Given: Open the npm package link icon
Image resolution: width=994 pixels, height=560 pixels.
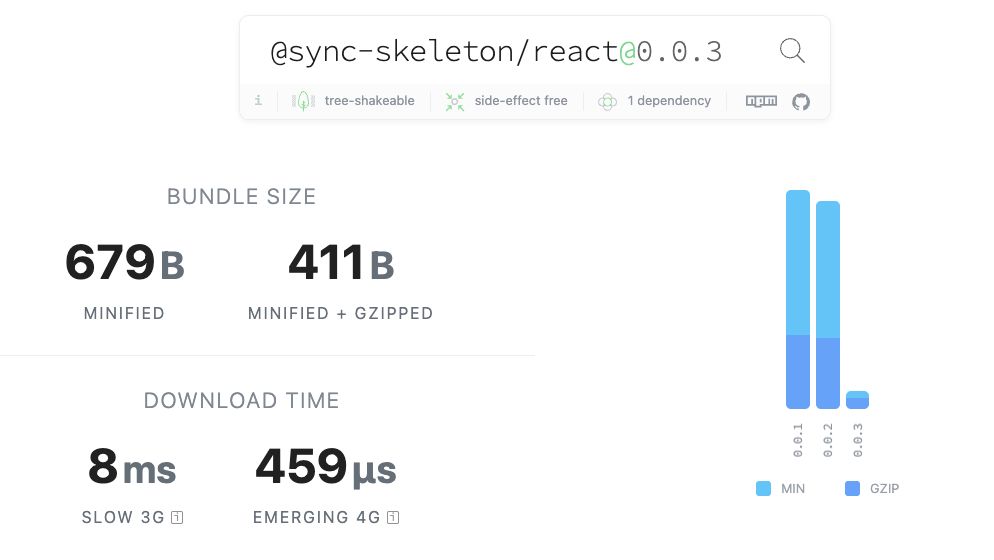Looking at the screenshot, I should [x=761, y=101].
